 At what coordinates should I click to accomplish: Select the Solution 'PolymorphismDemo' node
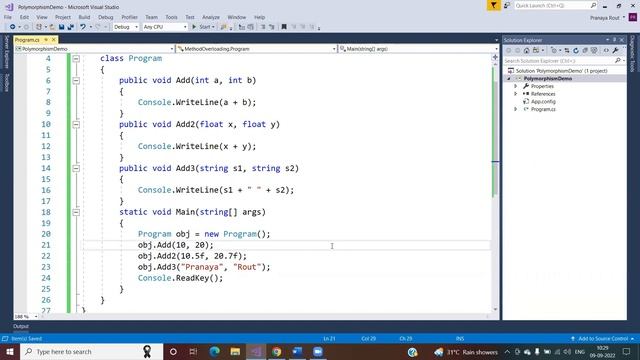tap(561, 71)
